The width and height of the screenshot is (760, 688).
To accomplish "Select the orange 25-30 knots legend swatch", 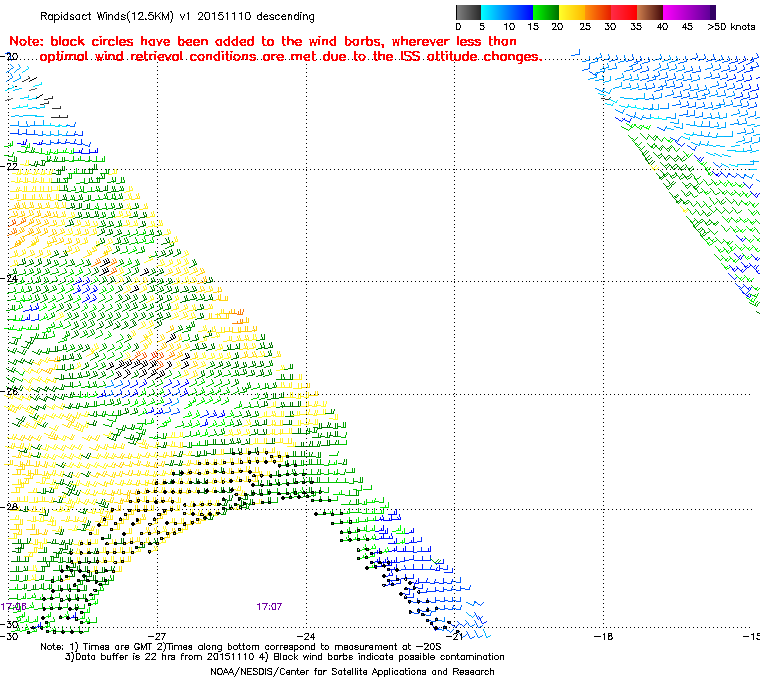I will [598, 12].
